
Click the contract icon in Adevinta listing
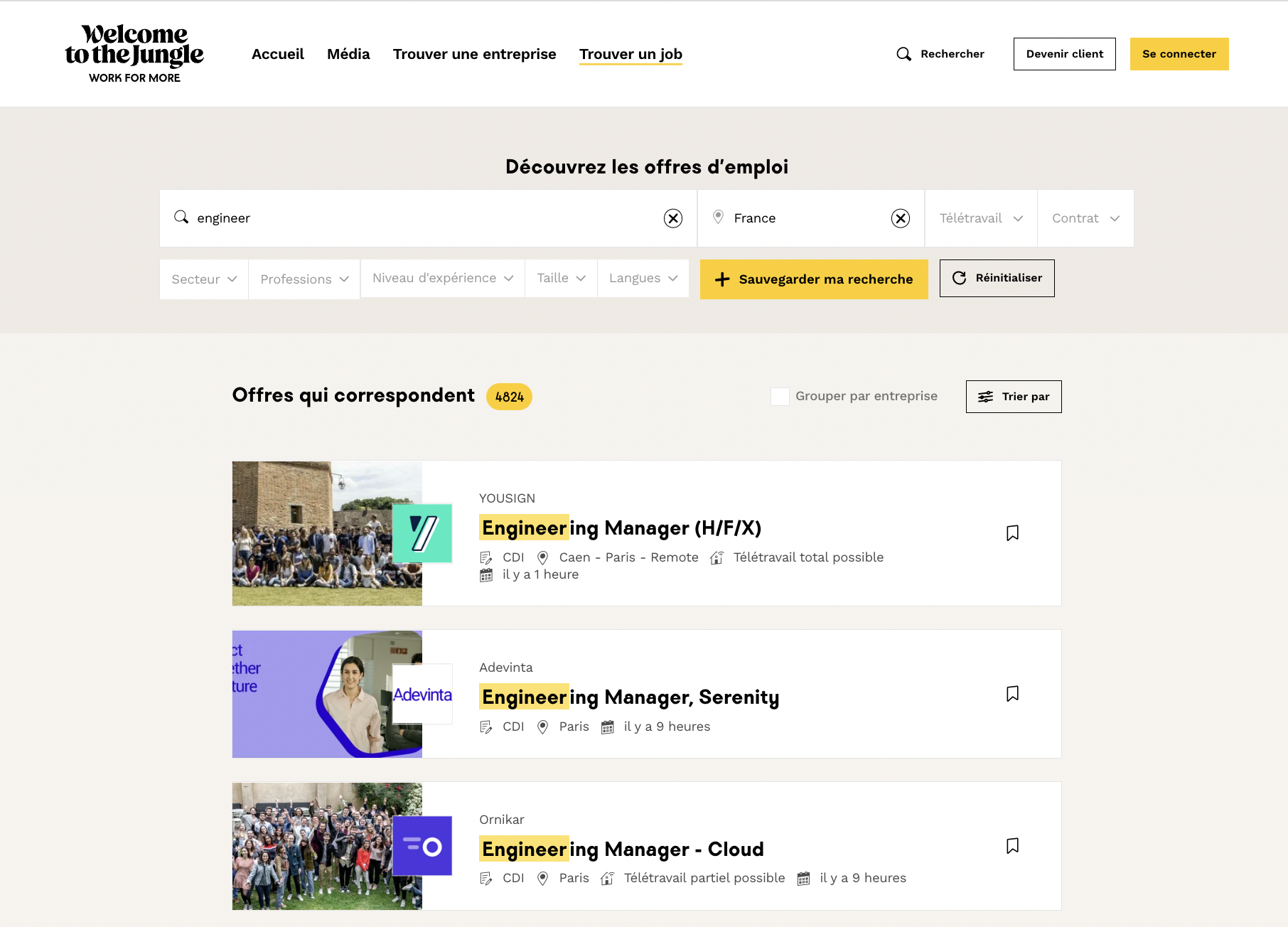[x=486, y=727]
